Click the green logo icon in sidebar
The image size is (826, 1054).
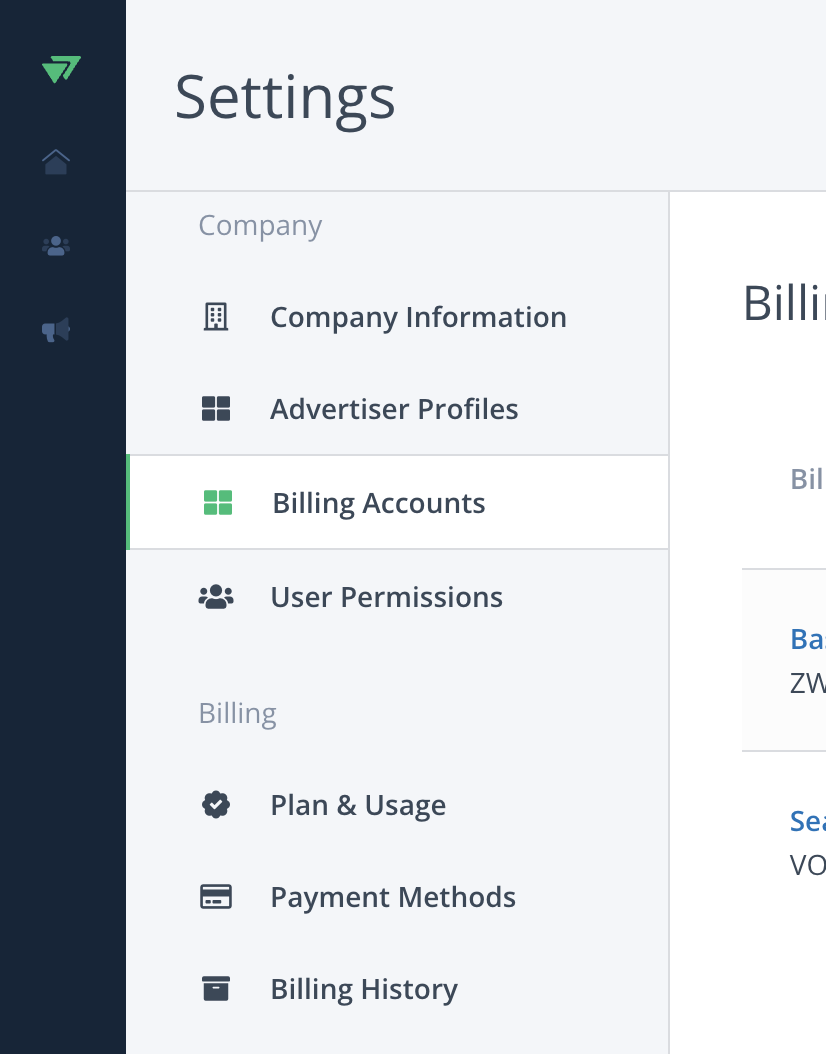click(x=61, y=70)
